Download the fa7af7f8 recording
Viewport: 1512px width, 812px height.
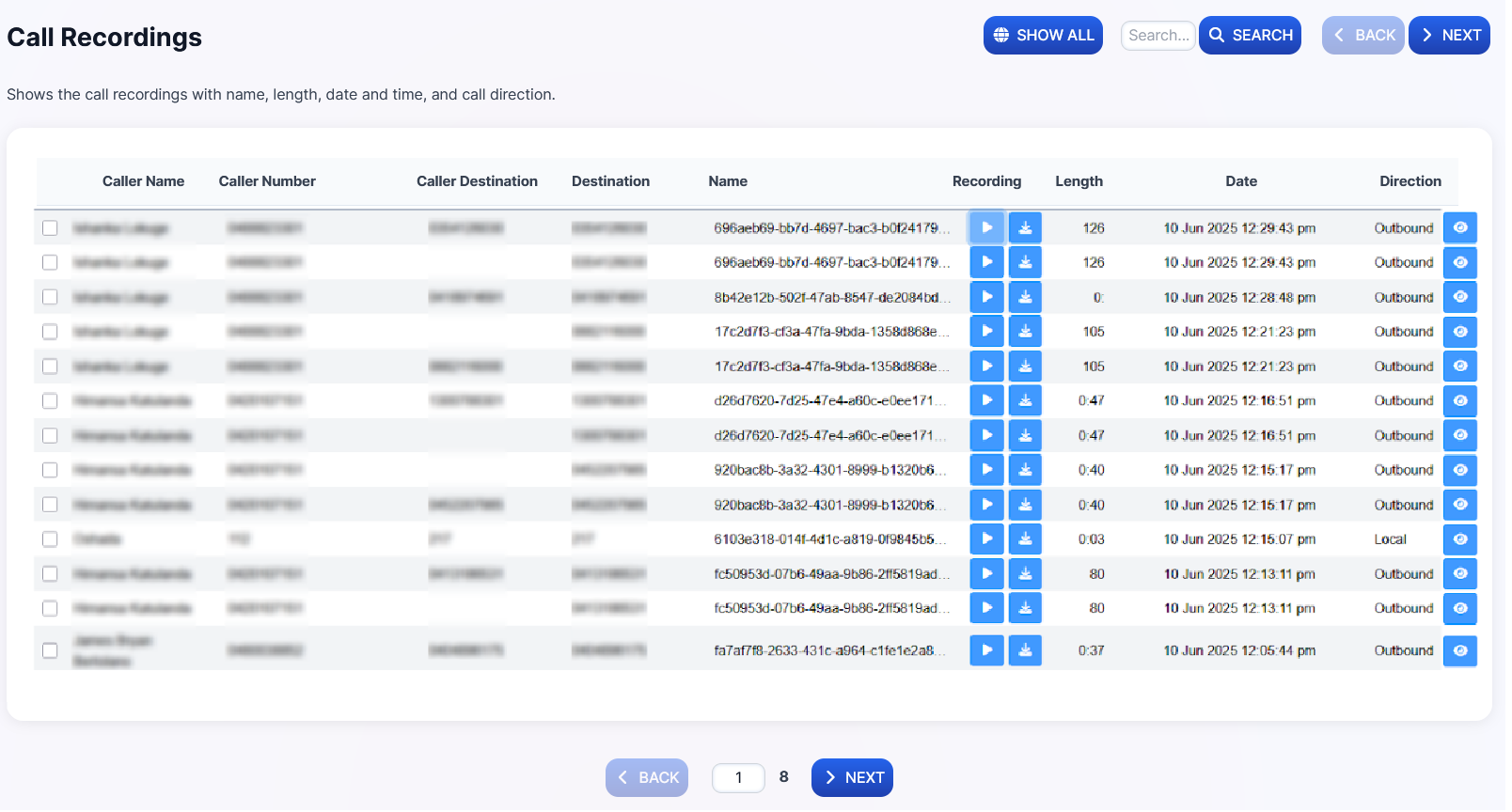coord(1025,649)
